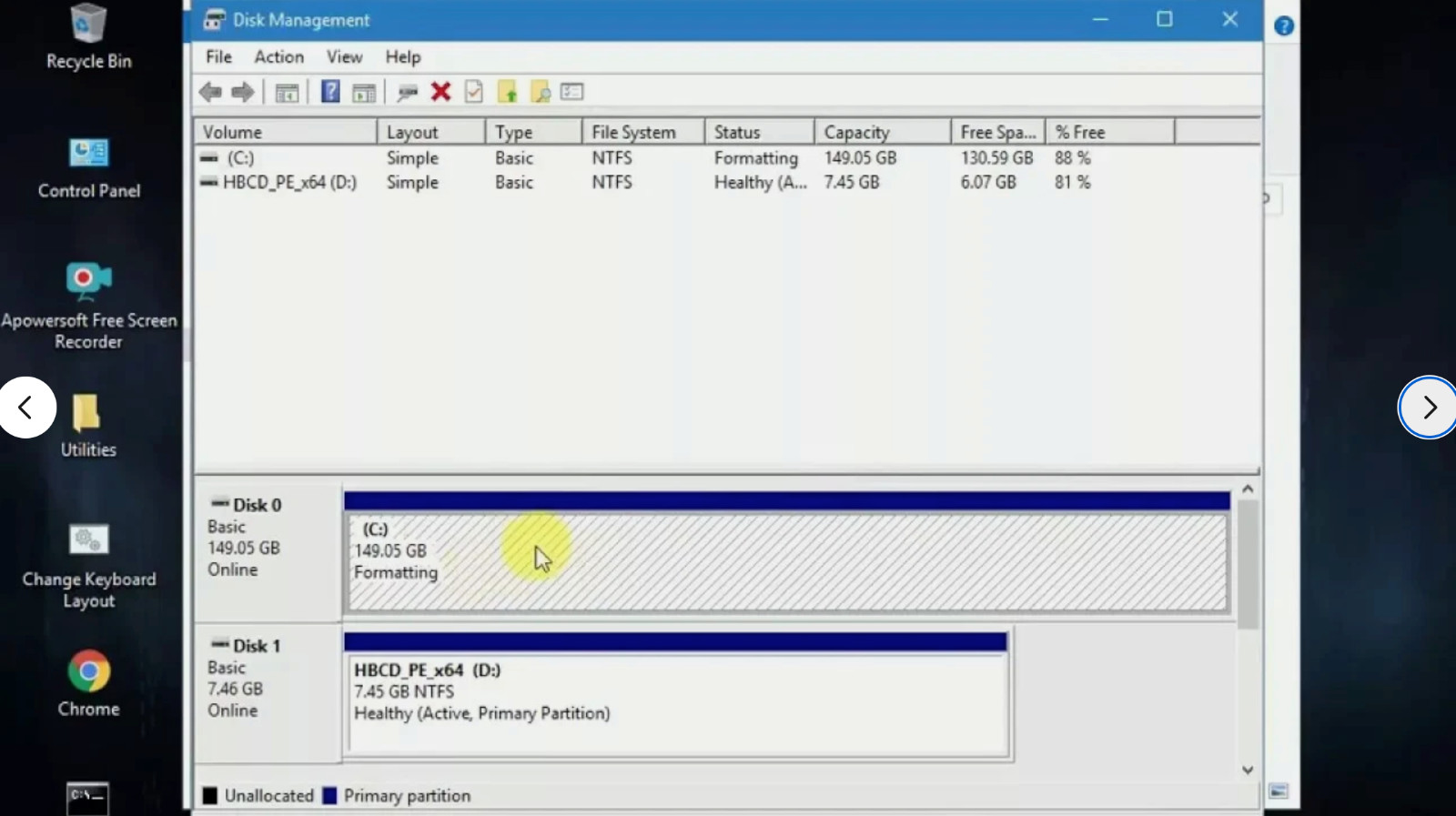Image resolution: width=1456 pixels, height=816 pixels.
Task: Sort by the File System column header
Action: pos(643,132)
